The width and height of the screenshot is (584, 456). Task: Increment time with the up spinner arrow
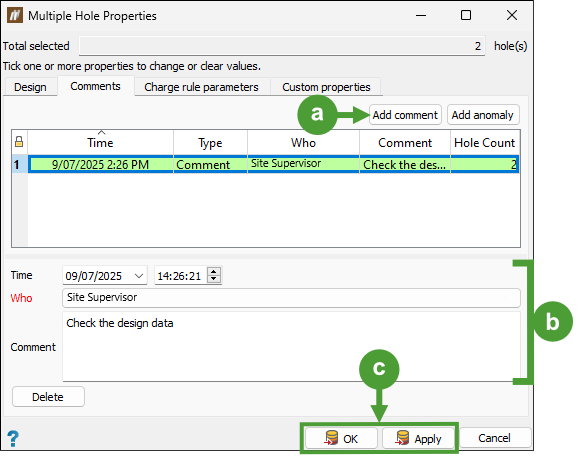tap(214, 272)
